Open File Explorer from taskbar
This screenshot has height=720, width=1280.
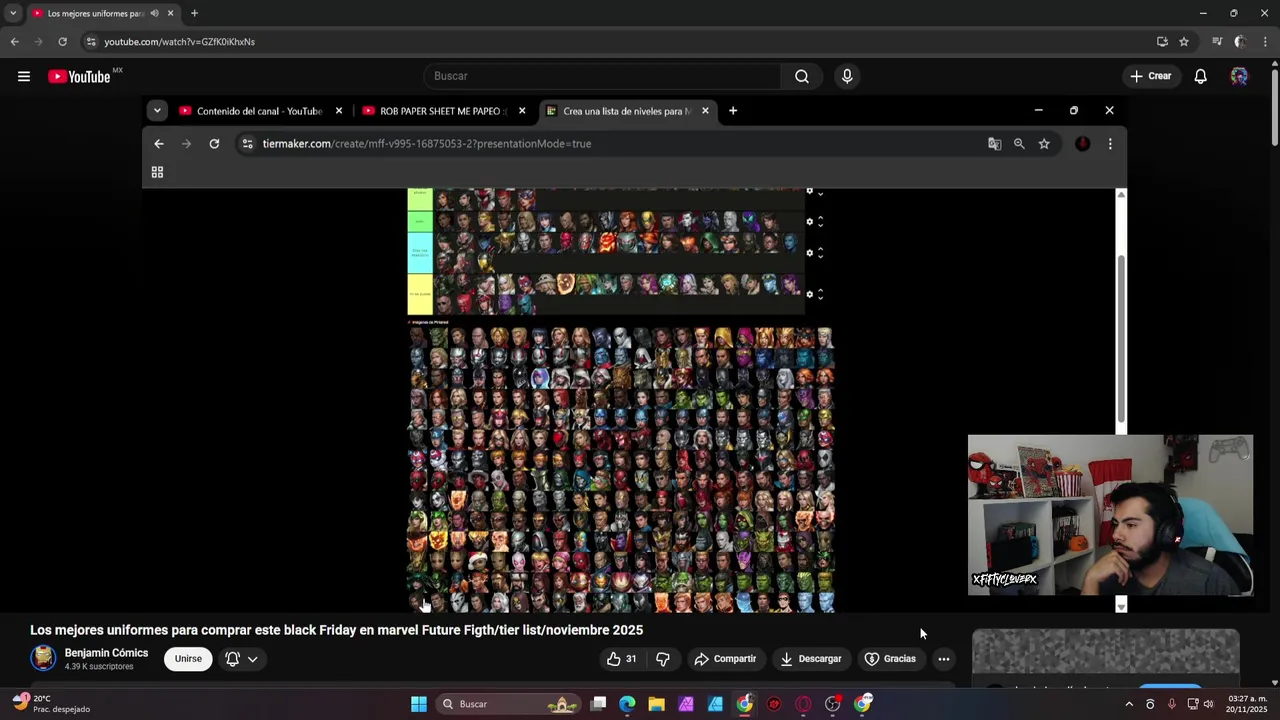(x=656, y=704)
